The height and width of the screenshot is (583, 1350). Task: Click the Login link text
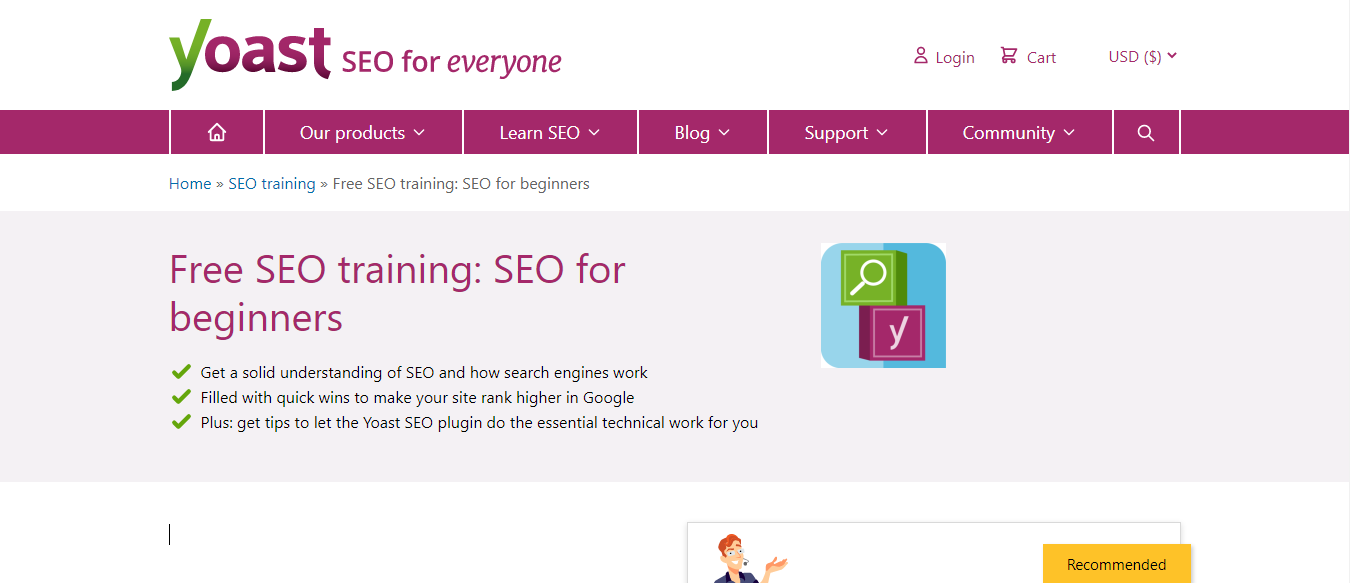point(955,58)
